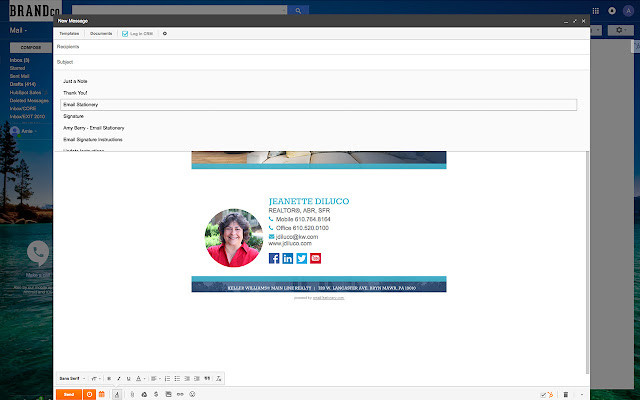Open the Inbox (3) folder
Viewport: 640px width, 400px height.
[x=20, y=60]
